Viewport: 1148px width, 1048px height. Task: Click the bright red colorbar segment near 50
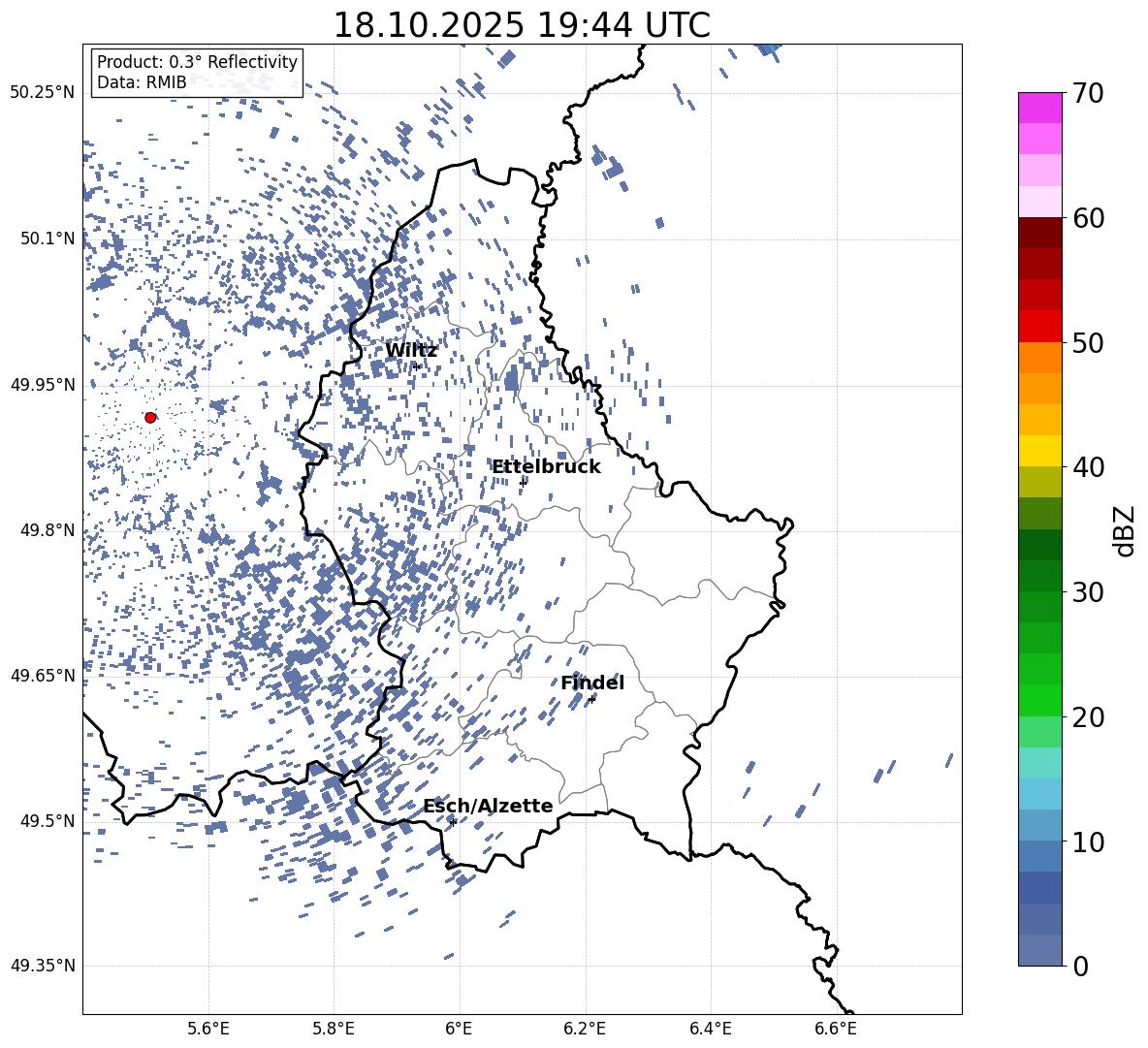1039,327
